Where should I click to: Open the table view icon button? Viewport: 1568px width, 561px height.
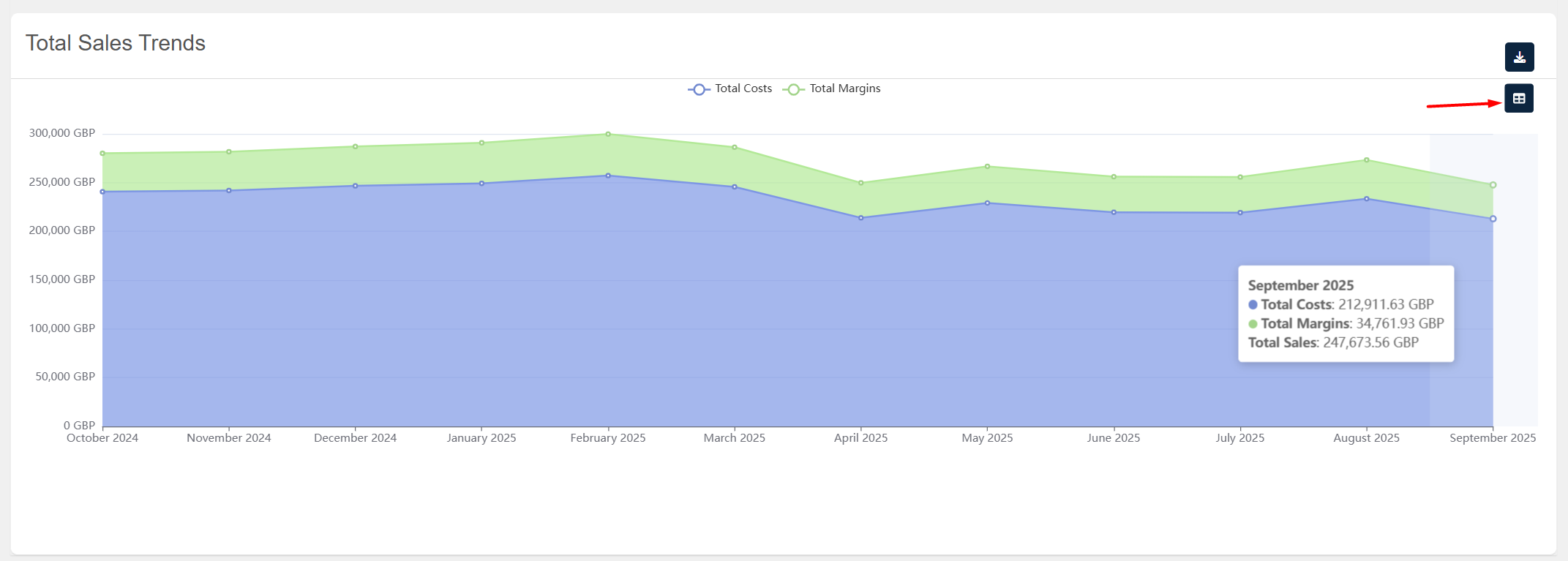click(x=1519, y=99)
